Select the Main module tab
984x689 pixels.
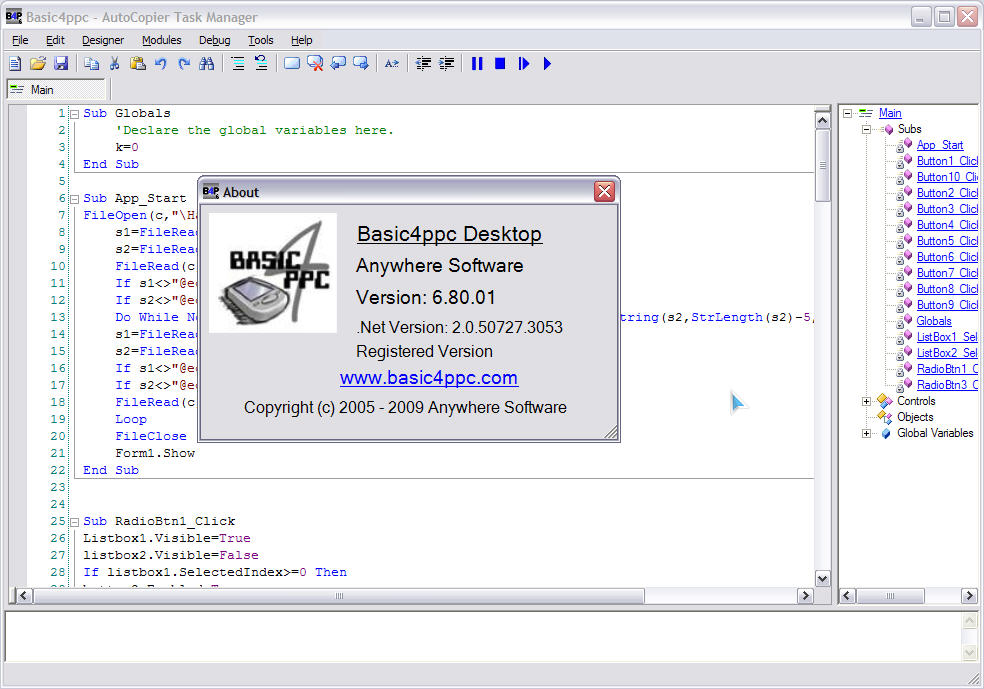tap(56, 90)
